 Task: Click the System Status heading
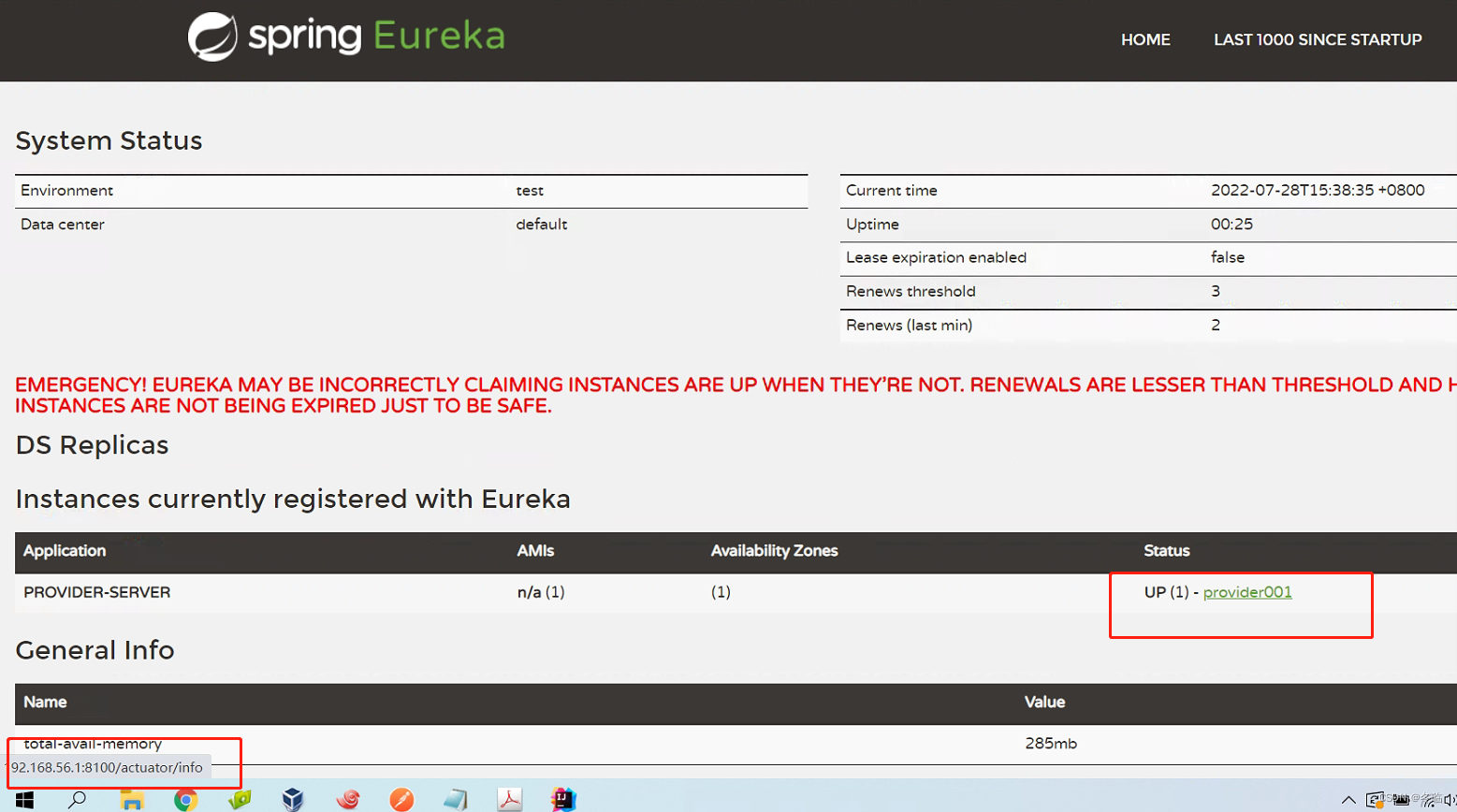[x=109, y=140]
